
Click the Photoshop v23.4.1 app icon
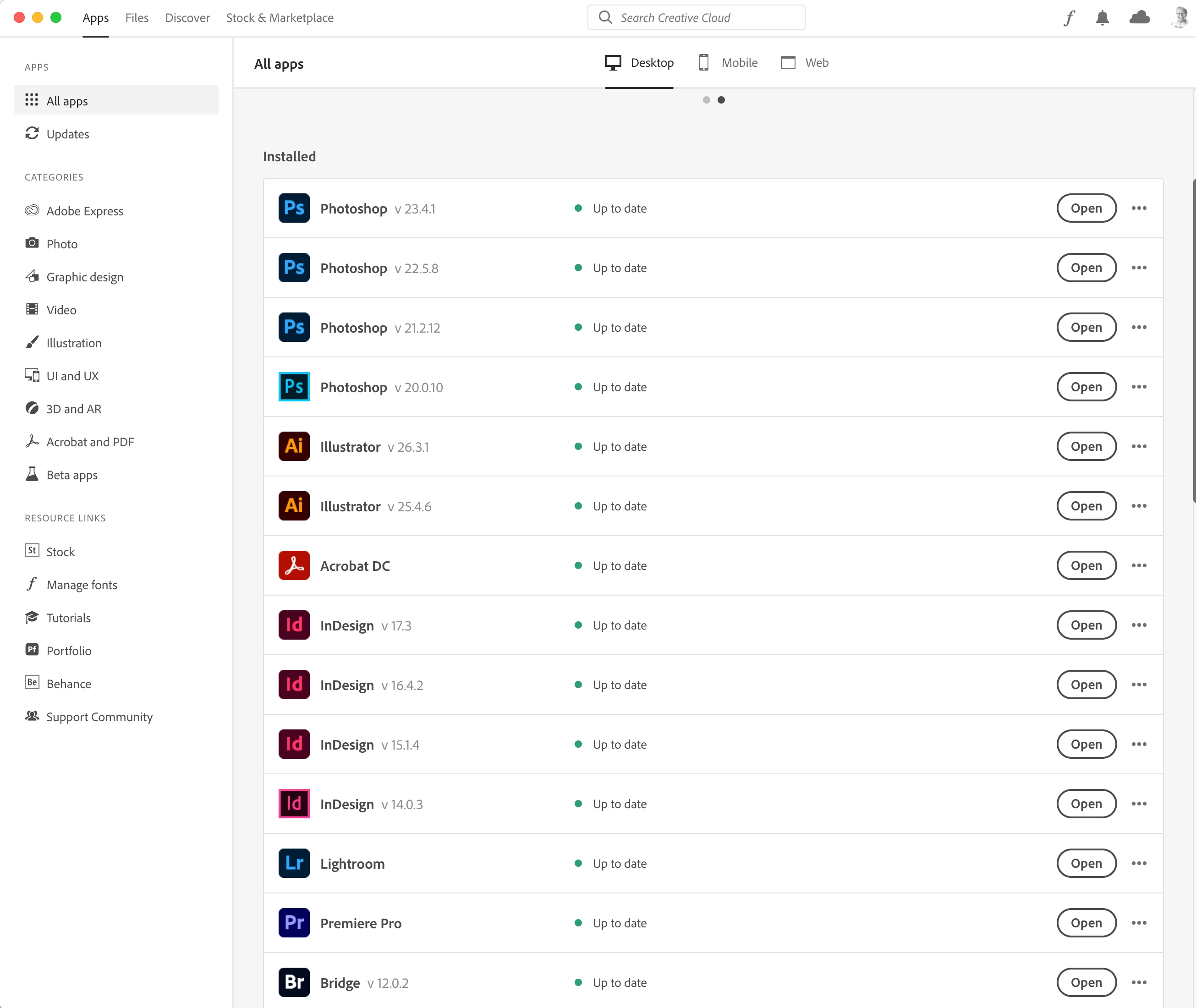[x=294, y=208]
